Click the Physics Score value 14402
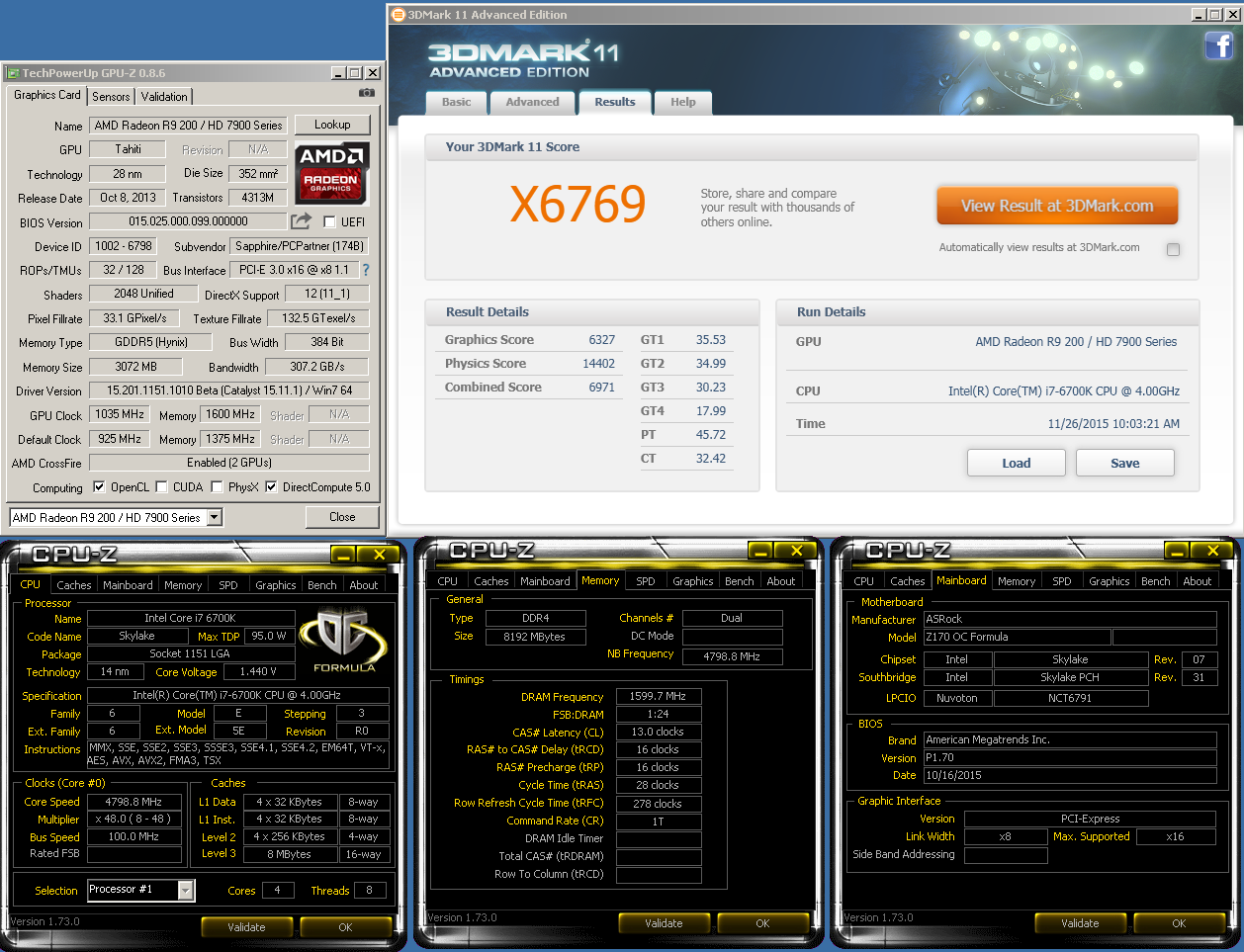1244x952 pixels. 598,363
